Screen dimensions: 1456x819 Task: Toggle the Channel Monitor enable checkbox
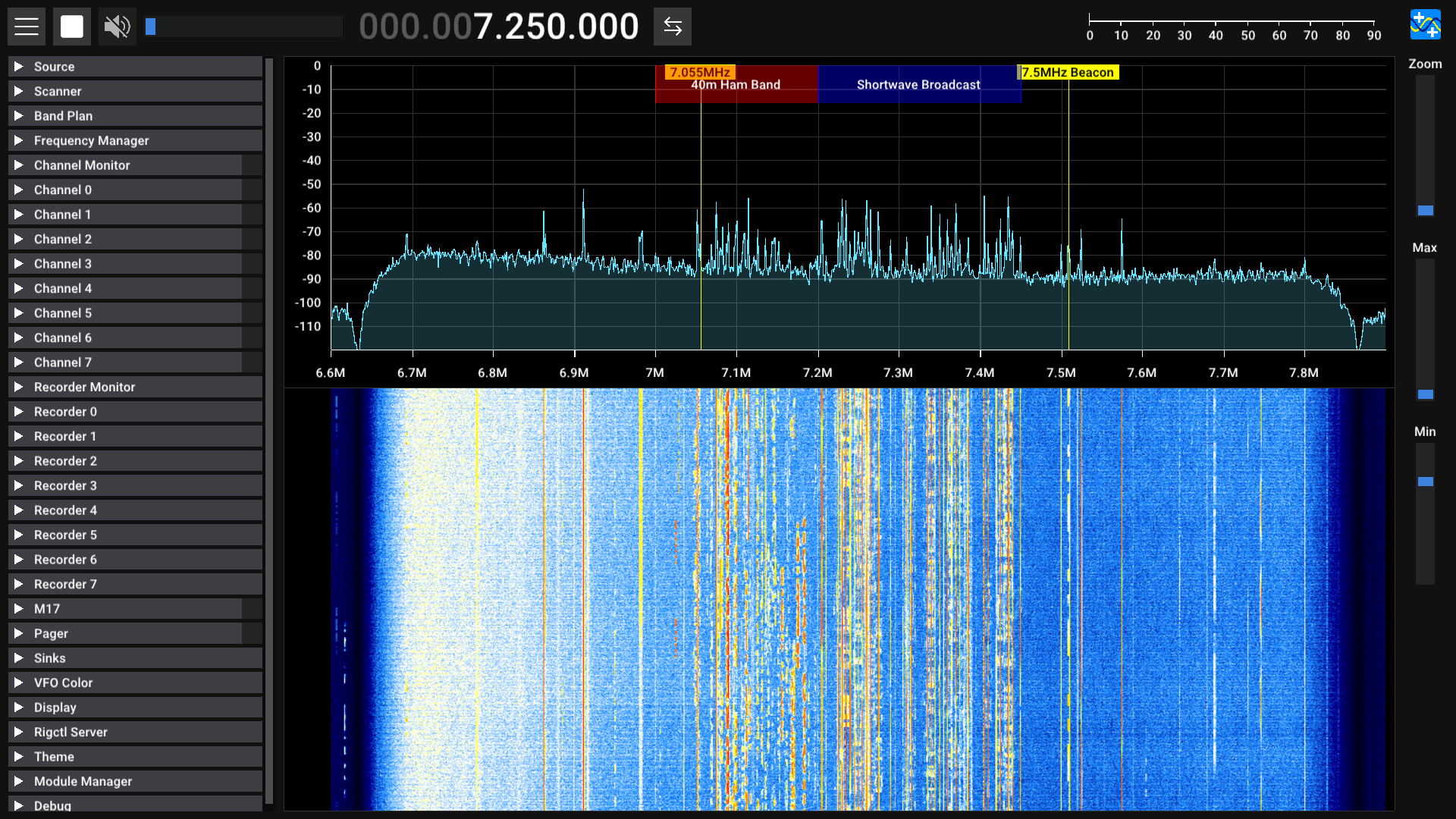point(252,165)
